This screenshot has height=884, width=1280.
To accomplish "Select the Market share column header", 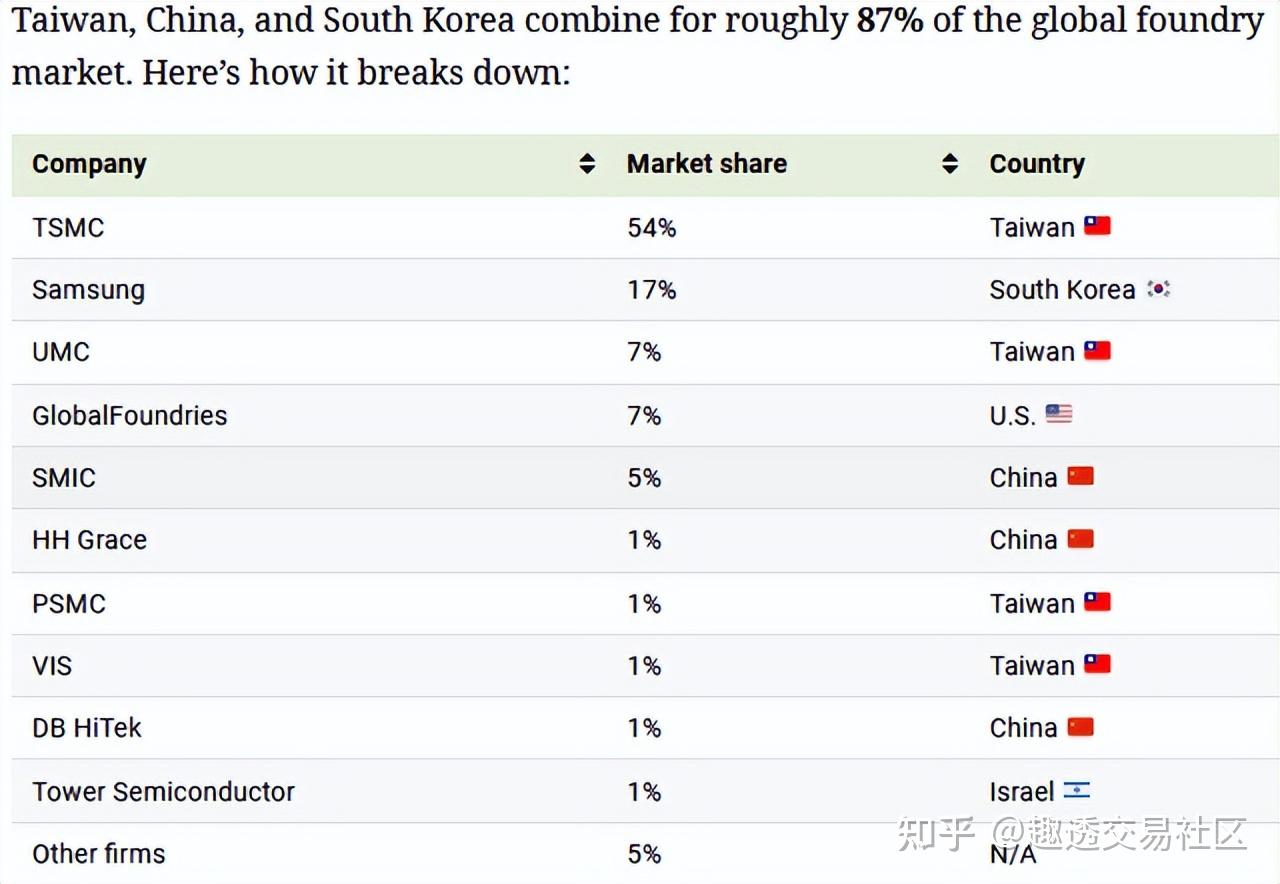I will [x=706, y=165].
